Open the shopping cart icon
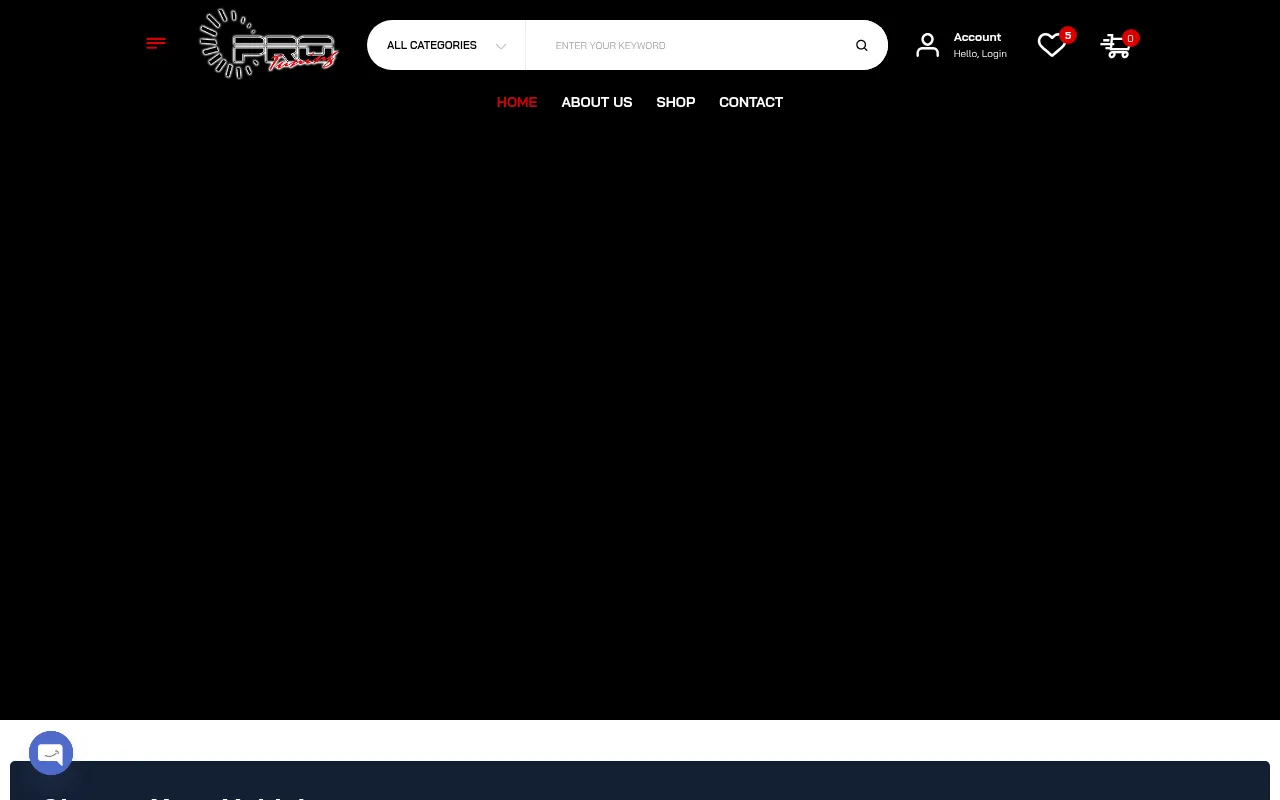1280x800 pixels. tap(1115, 46)
